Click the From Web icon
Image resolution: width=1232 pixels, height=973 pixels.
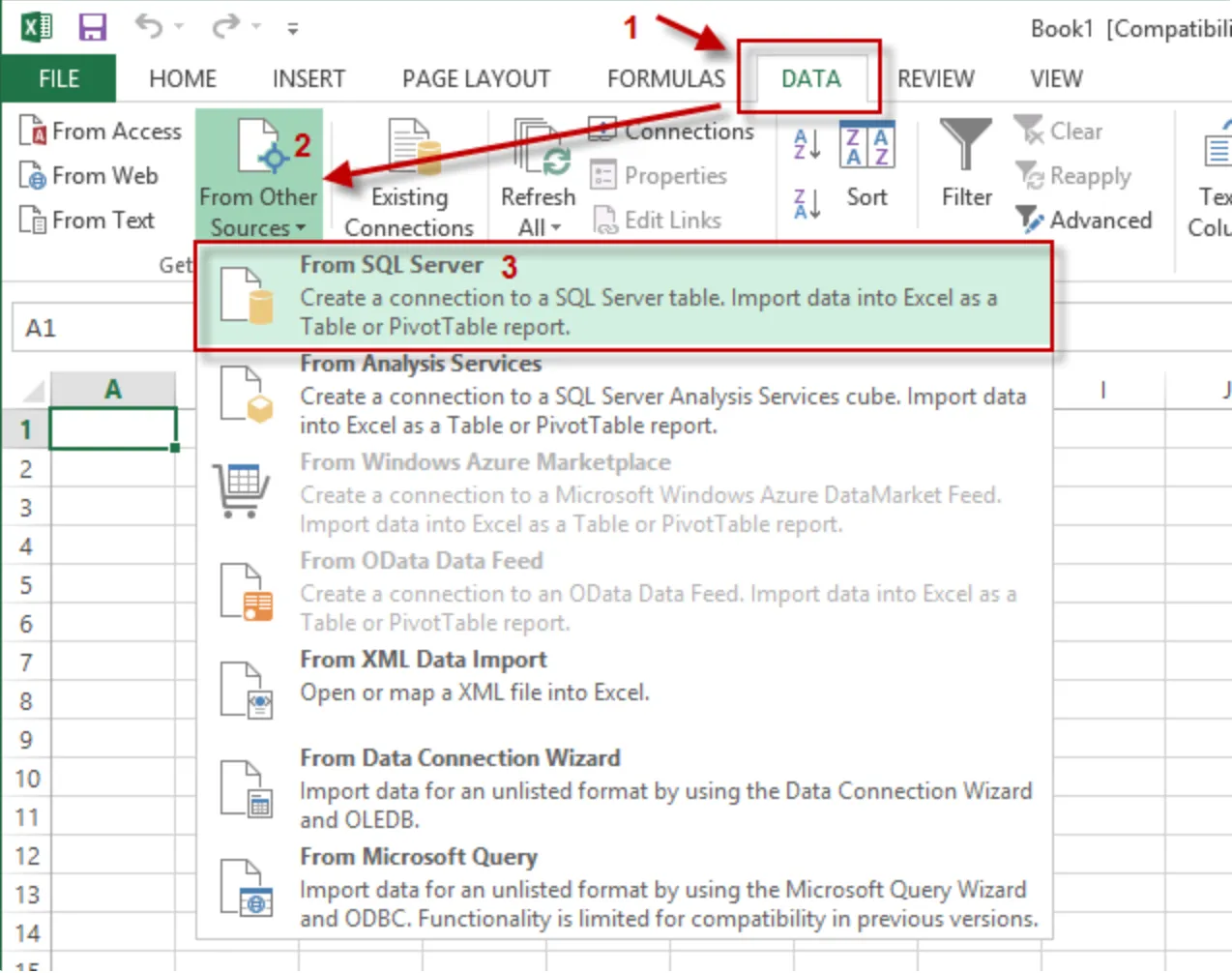(33, 176)
